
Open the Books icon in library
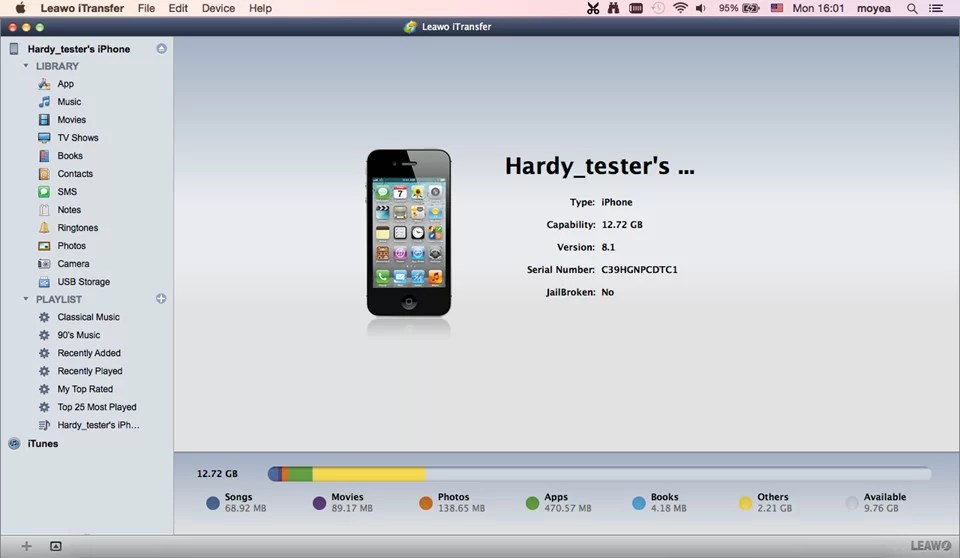point(44,156)
